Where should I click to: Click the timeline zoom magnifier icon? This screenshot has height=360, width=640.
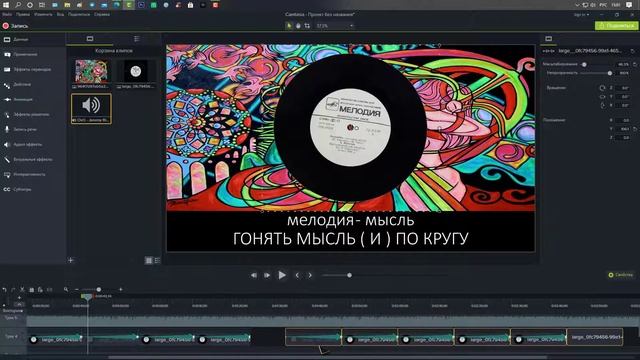pos(66,289)
